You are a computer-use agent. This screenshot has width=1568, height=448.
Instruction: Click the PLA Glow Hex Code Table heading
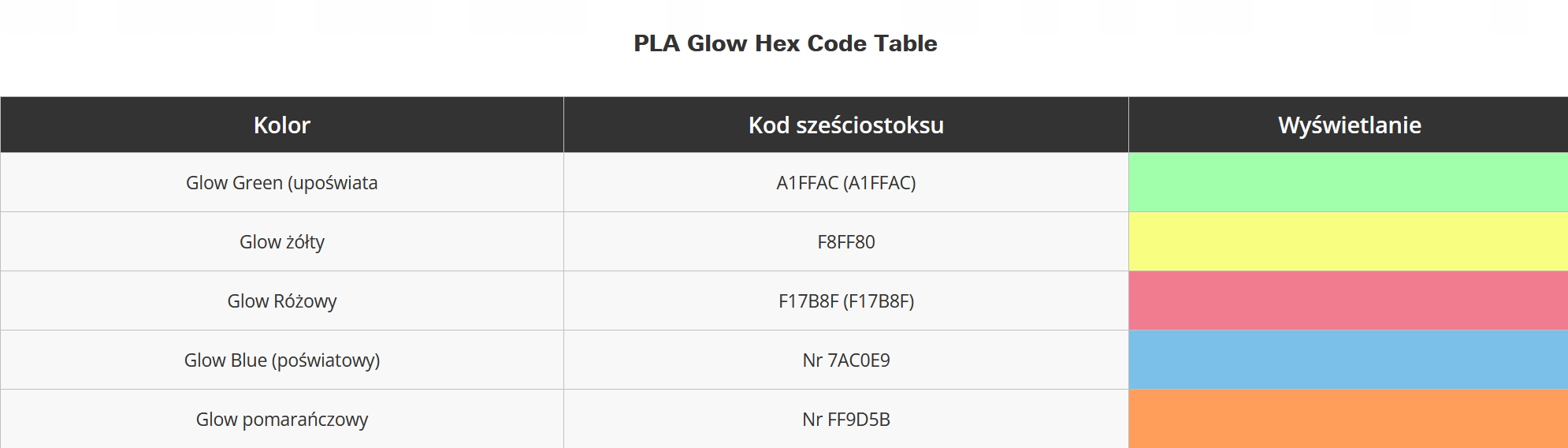pyautogui.click(x=785, y=43)
